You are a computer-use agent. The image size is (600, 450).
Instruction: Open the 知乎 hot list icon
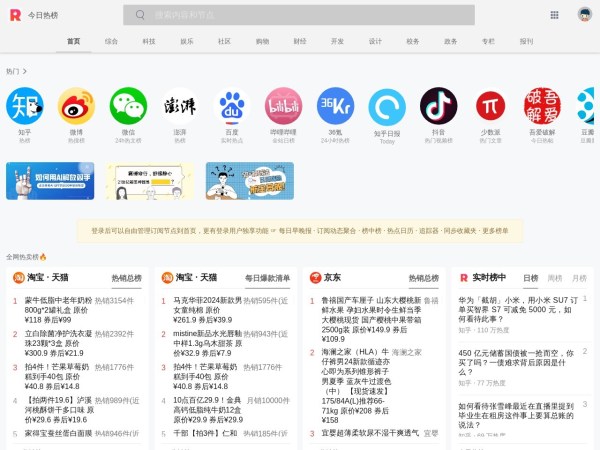point(24,106)
